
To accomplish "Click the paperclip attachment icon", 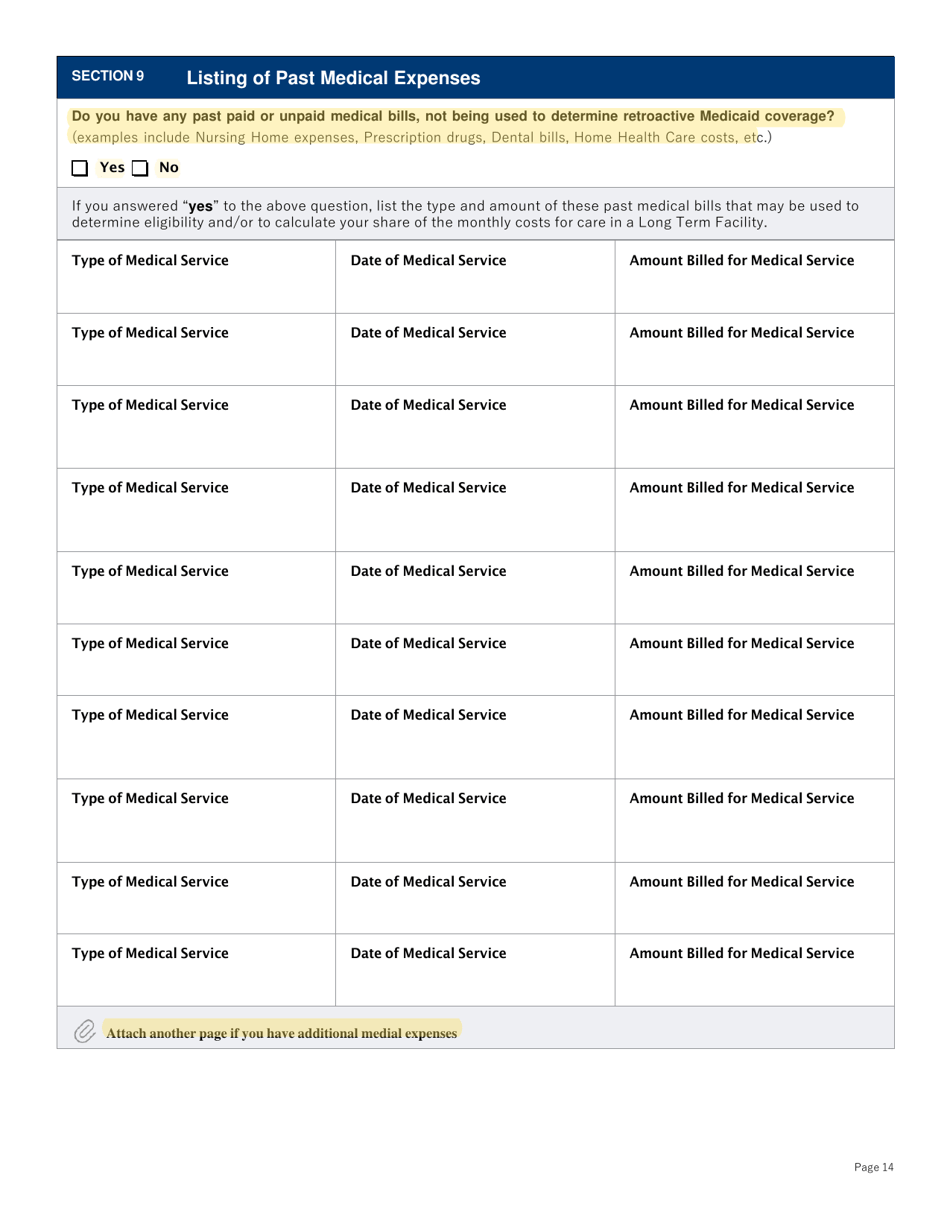I will tap(85, 1030).
